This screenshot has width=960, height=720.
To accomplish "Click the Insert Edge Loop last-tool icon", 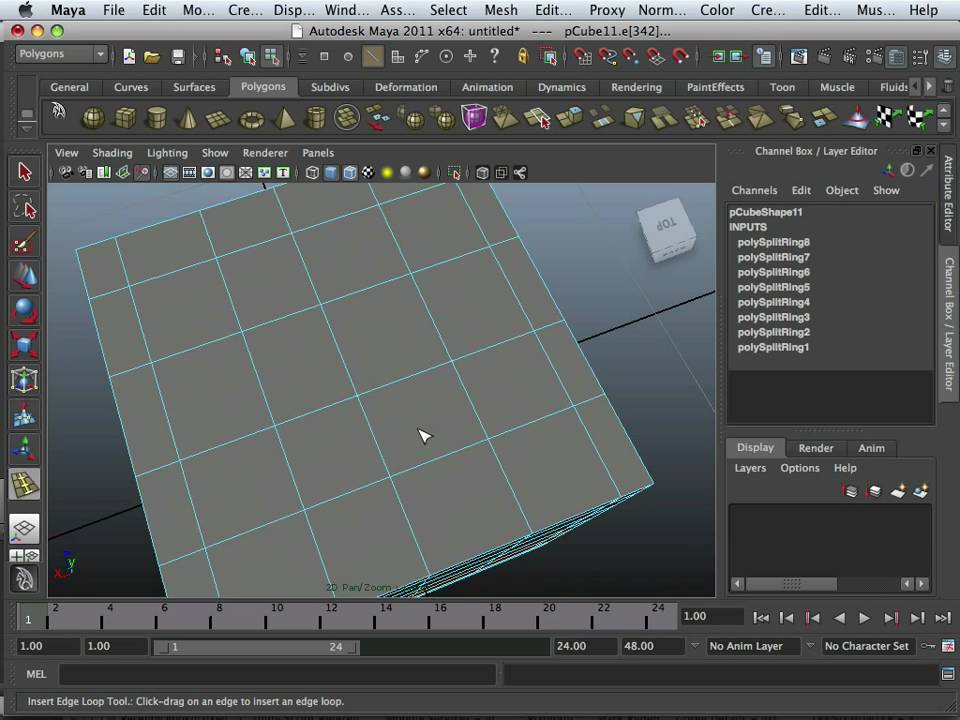I will point(24,484).
